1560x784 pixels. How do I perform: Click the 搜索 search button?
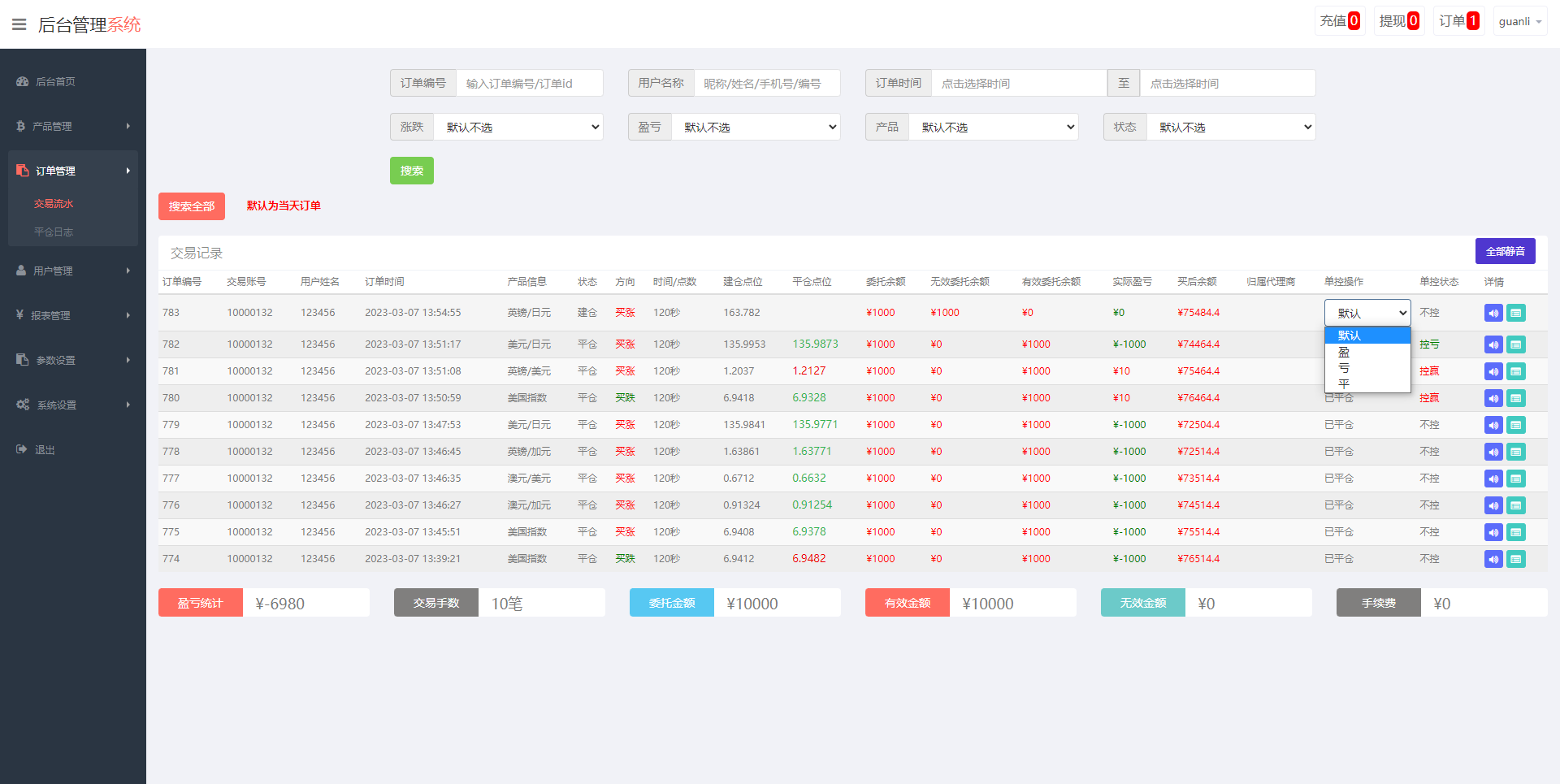tap(411, 171)
